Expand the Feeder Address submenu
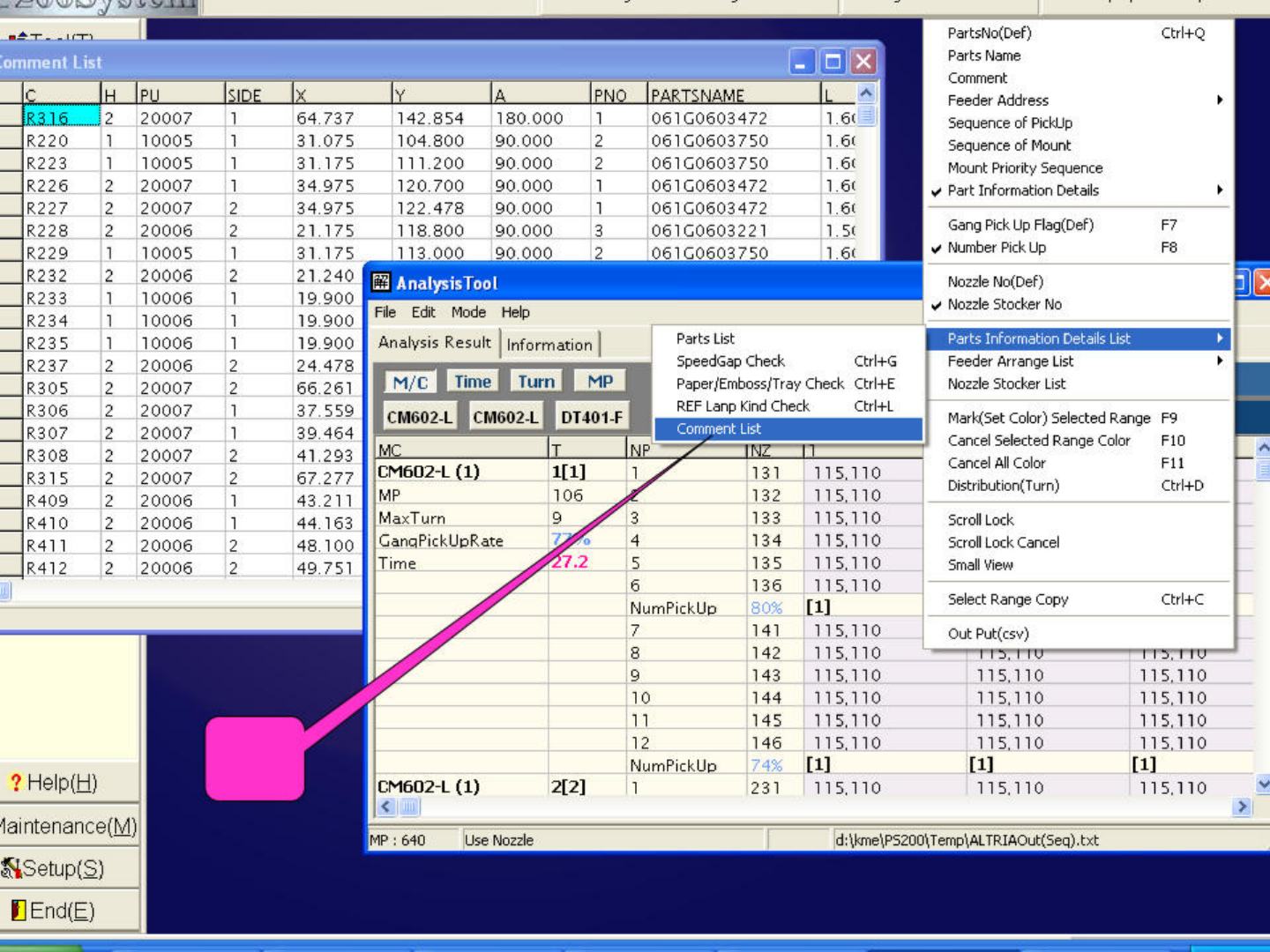The image size is (1270, 952). point(1219,100)
